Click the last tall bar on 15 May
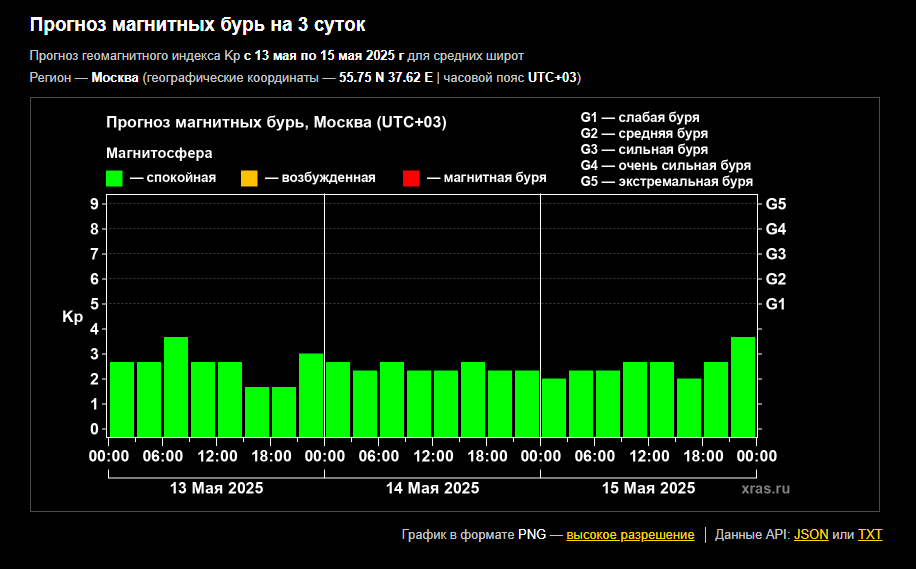Viewport: 916px width, 569px height. 743,387
